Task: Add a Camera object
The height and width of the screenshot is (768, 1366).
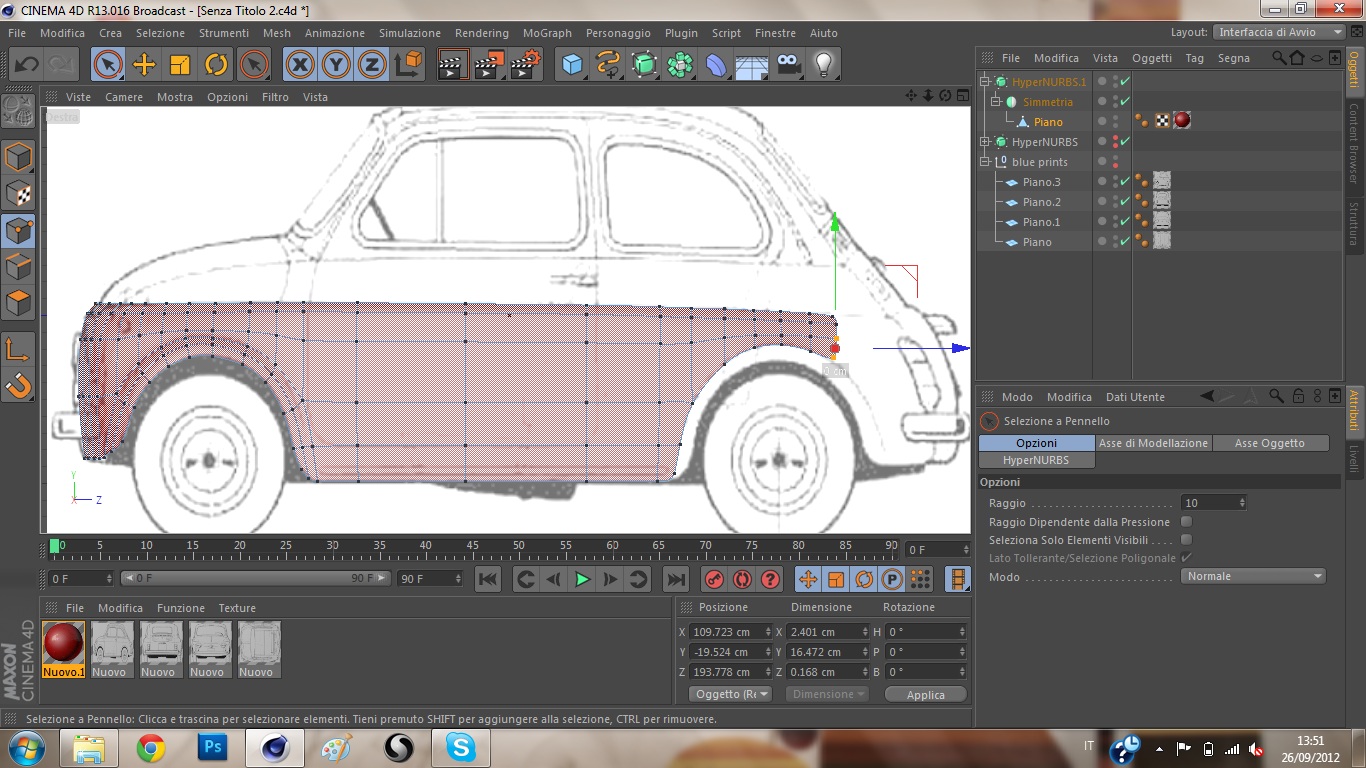Action: point(789,65)
